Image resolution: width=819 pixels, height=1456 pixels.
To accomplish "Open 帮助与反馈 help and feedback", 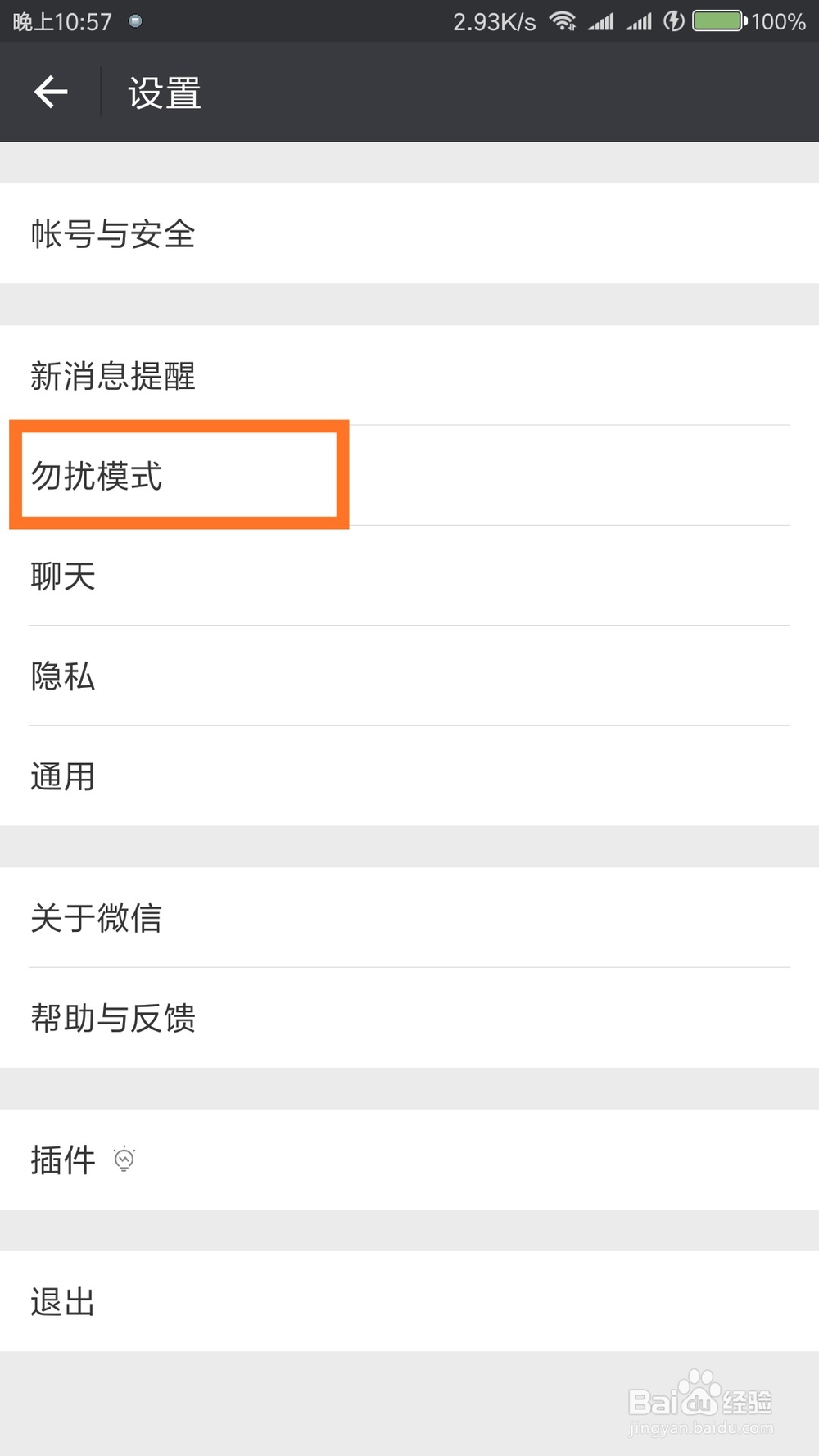I will [114, 1017].
